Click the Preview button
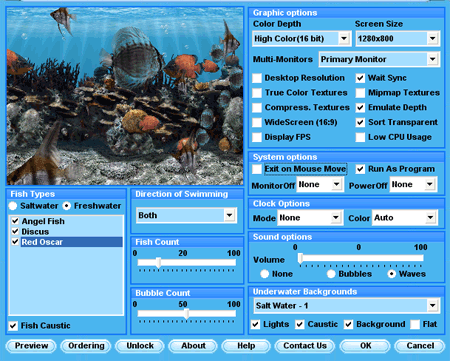This screenshot has width=450, height=361. tap(31, 346)
